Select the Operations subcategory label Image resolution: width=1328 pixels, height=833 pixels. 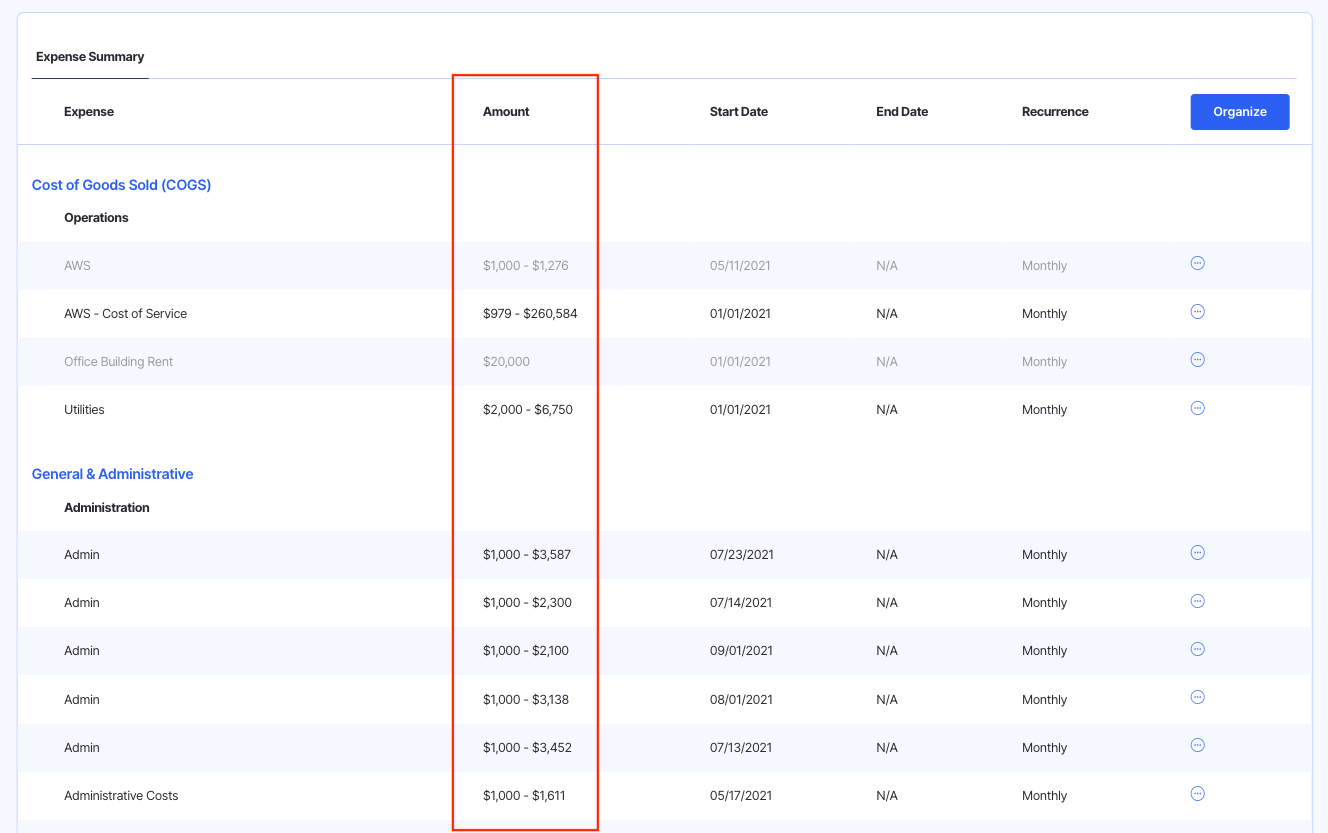click(96, 218)
